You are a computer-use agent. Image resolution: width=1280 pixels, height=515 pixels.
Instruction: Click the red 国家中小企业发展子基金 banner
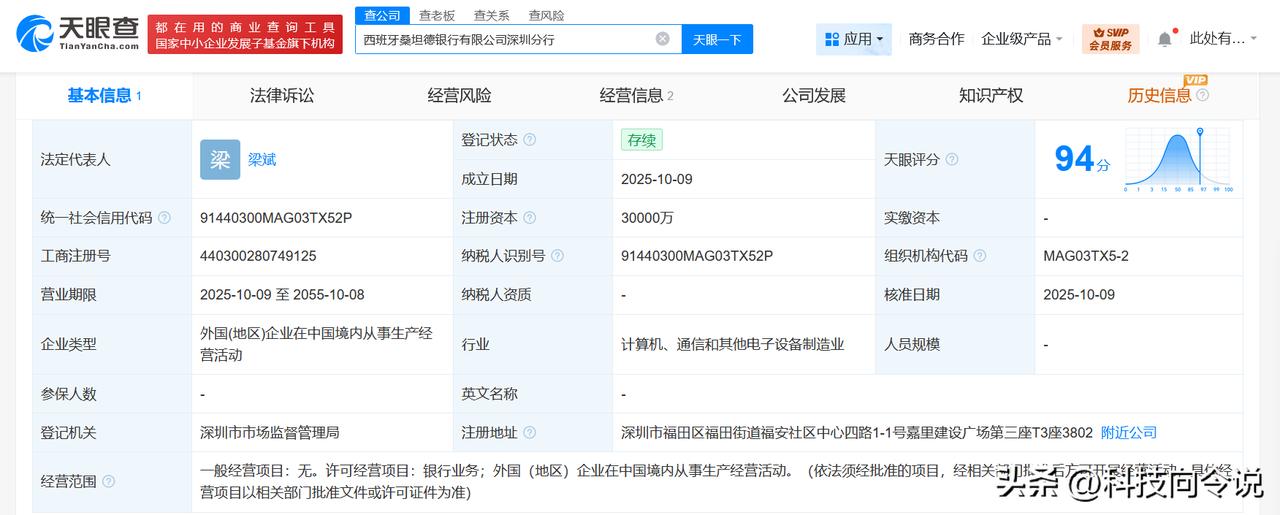[x=246, y=34]
